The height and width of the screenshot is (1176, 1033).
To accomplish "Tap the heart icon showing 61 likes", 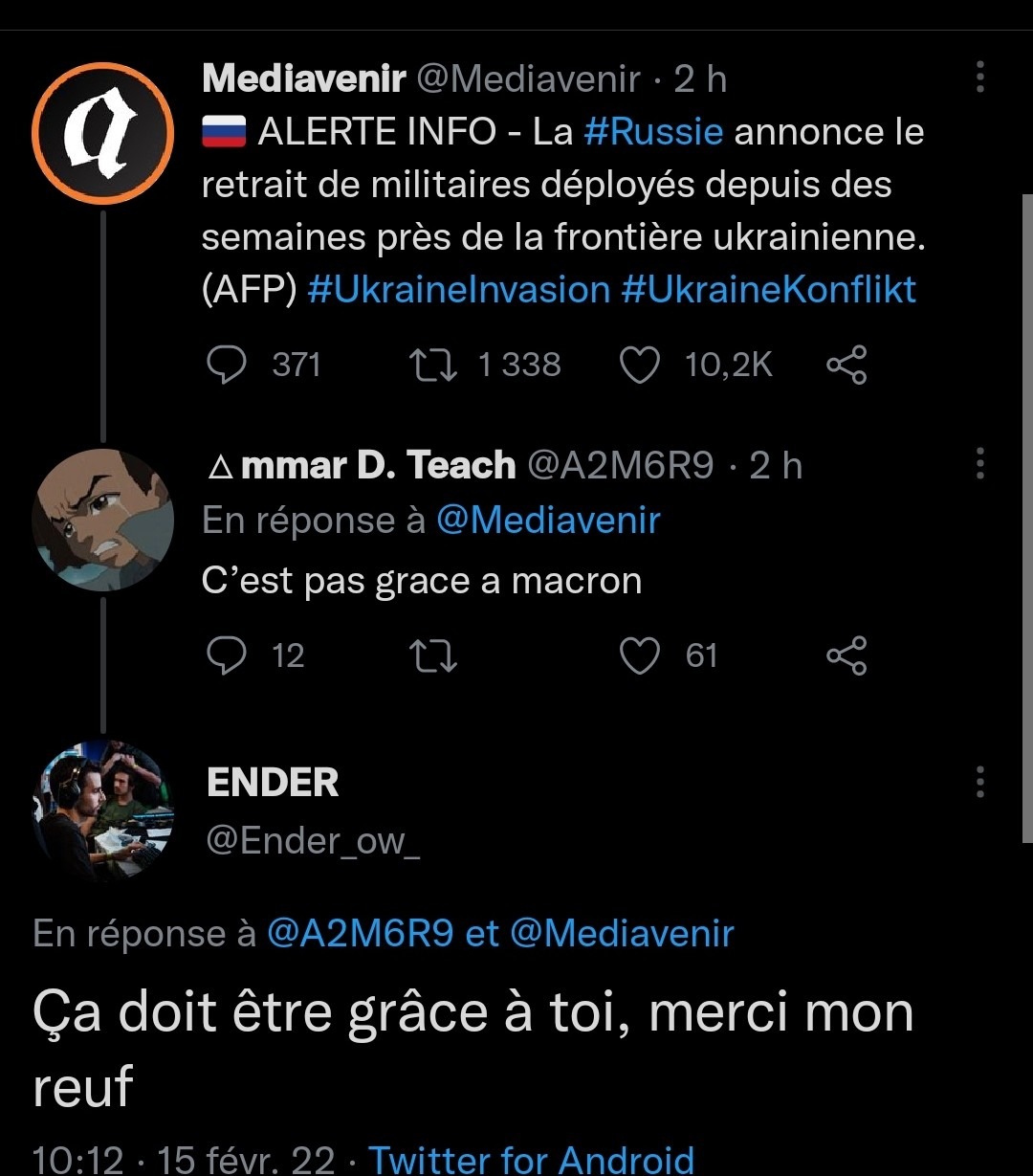I will [x=639, y=655].
